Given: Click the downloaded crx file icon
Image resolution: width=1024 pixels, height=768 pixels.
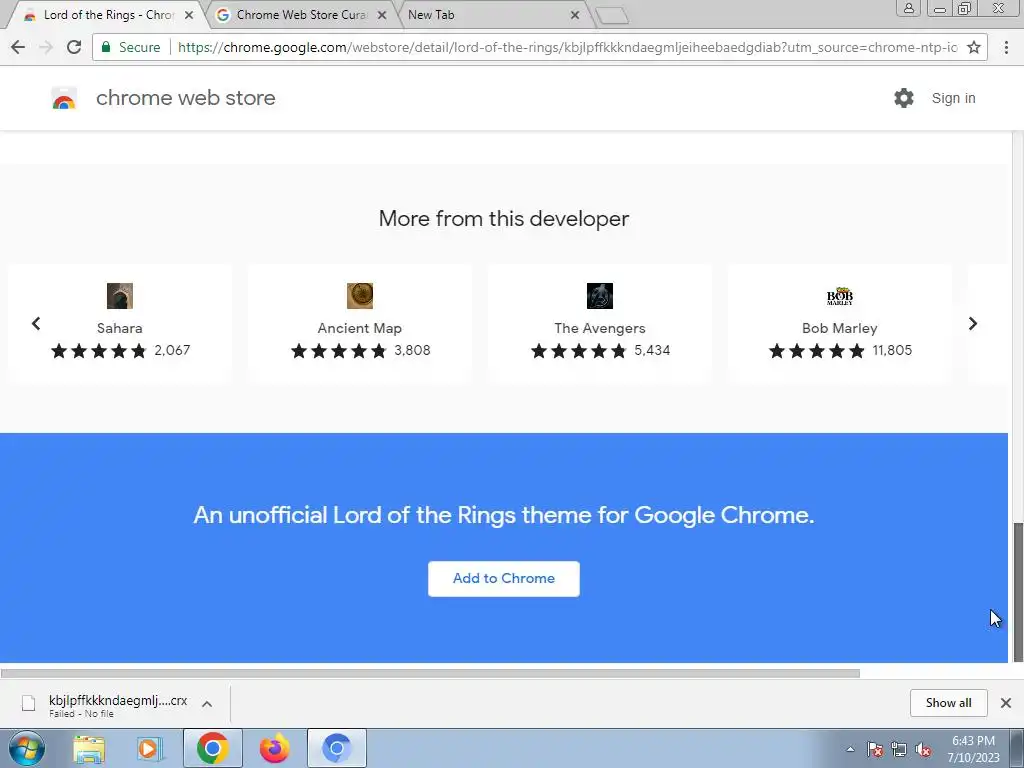Looking at the screenshot, I should (28, 703).
